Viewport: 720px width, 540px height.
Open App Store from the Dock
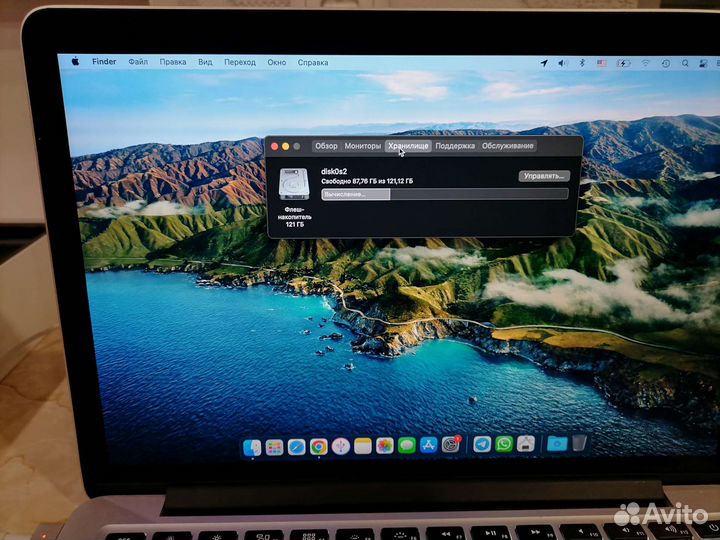pyautogui.click(x=428, y=445)
